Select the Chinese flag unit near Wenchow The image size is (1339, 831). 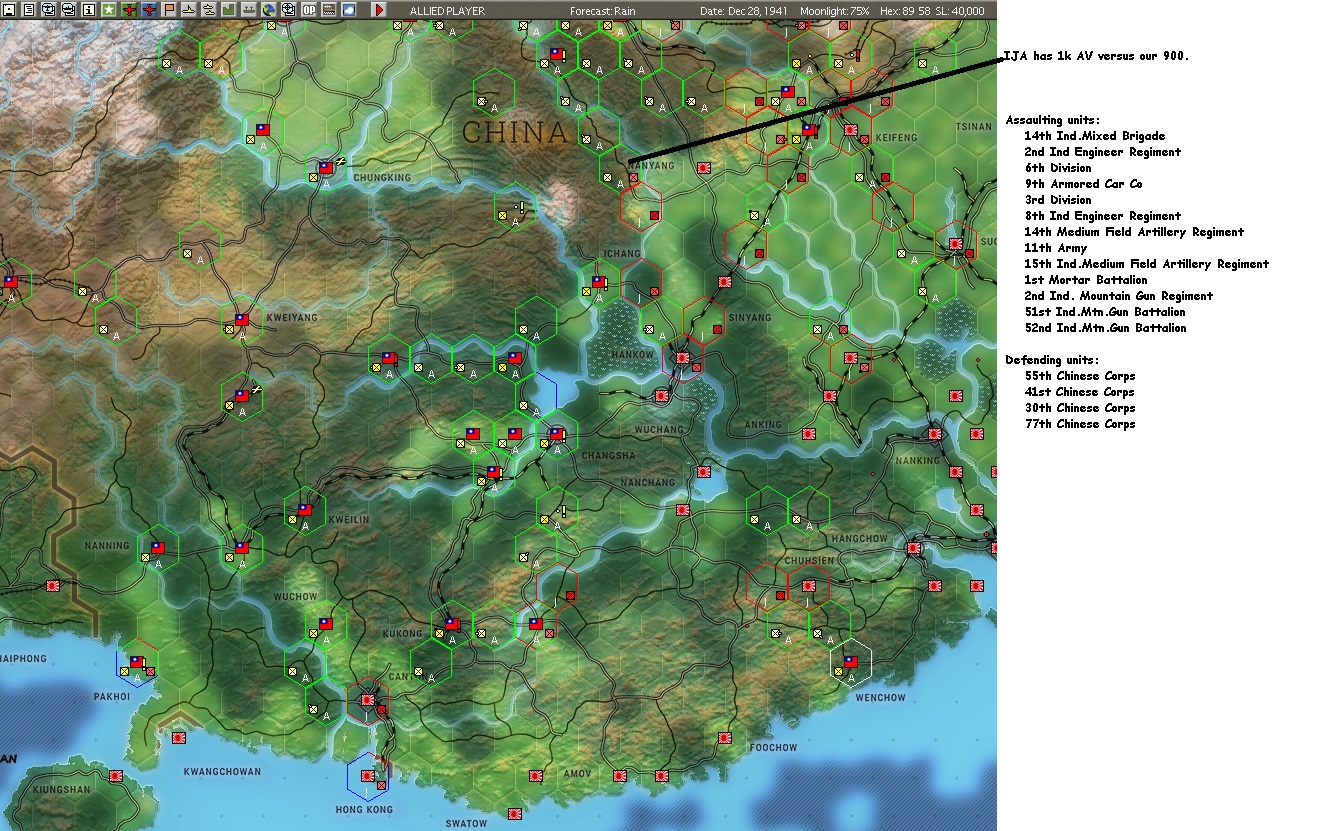tap(850, 661)
